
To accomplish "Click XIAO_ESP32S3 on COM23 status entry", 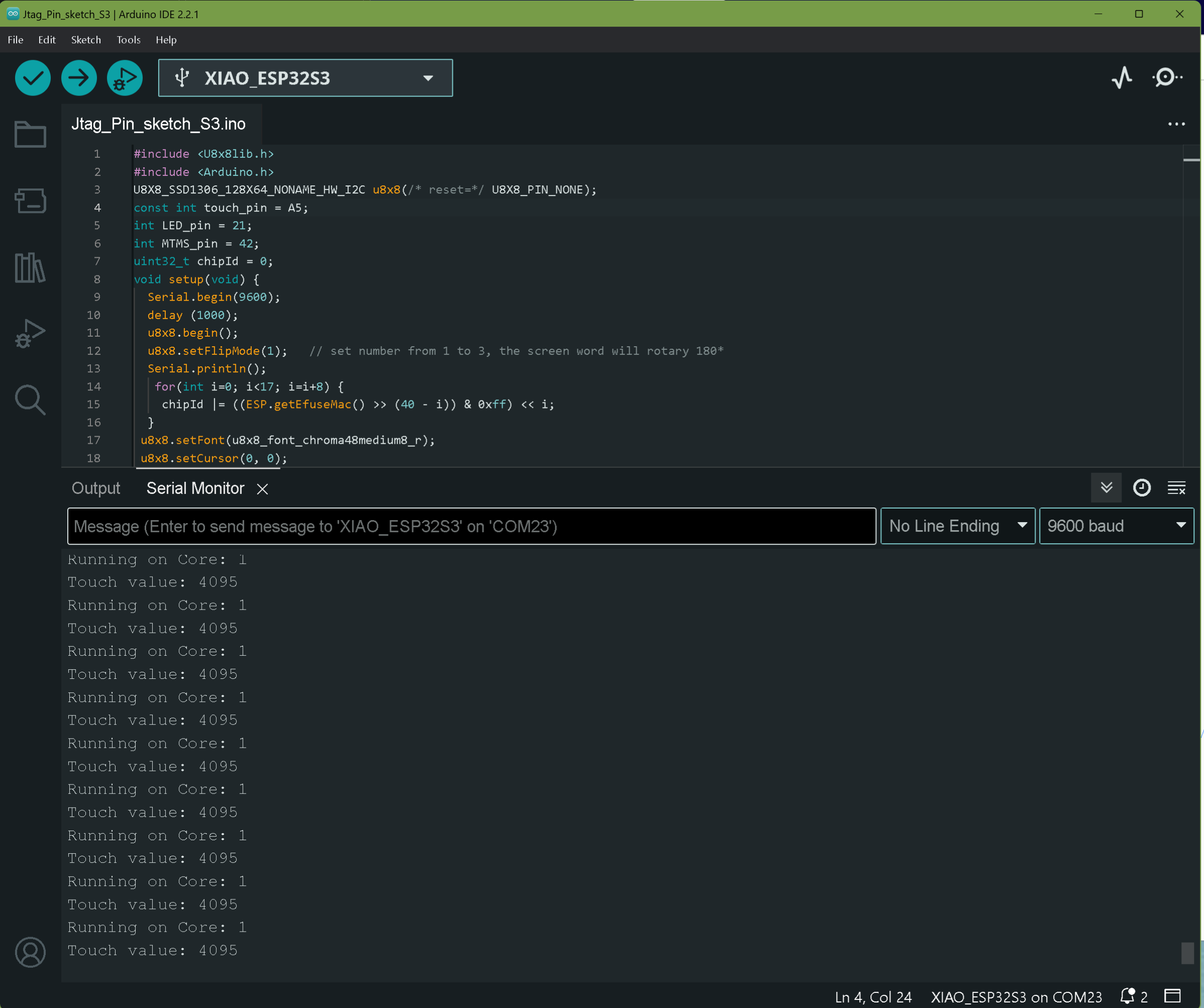I will (x=1016, y=996).
